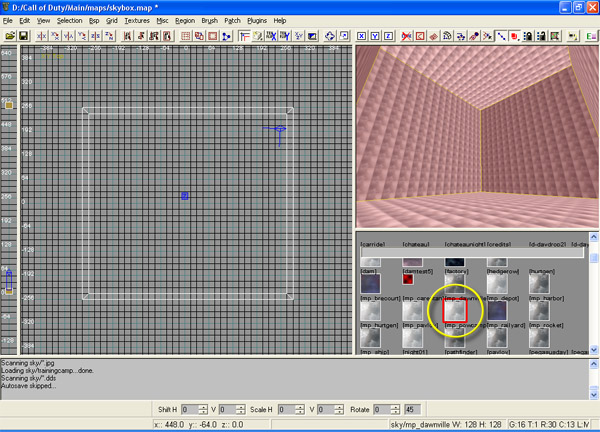The image size is (600, 432).
Task: Increase the Shift H stepper value
Action: (203, 407)
